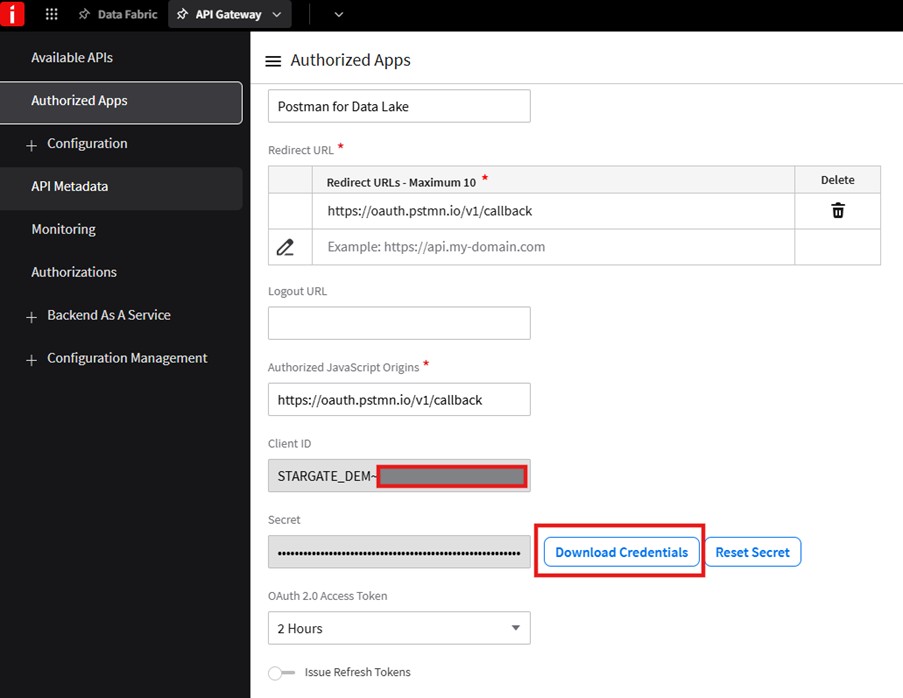
Task: Open the app launcher grid icon
Action: pyautogui.click(x=52, y=15)
